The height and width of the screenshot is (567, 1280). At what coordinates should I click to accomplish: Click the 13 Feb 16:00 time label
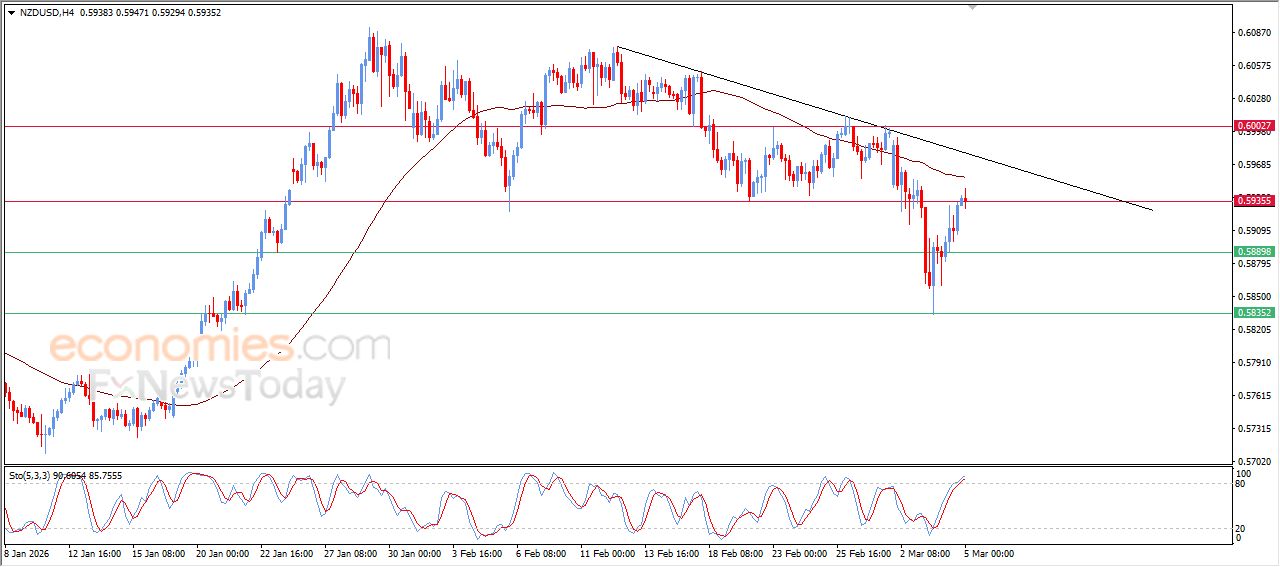pos(670,552)
